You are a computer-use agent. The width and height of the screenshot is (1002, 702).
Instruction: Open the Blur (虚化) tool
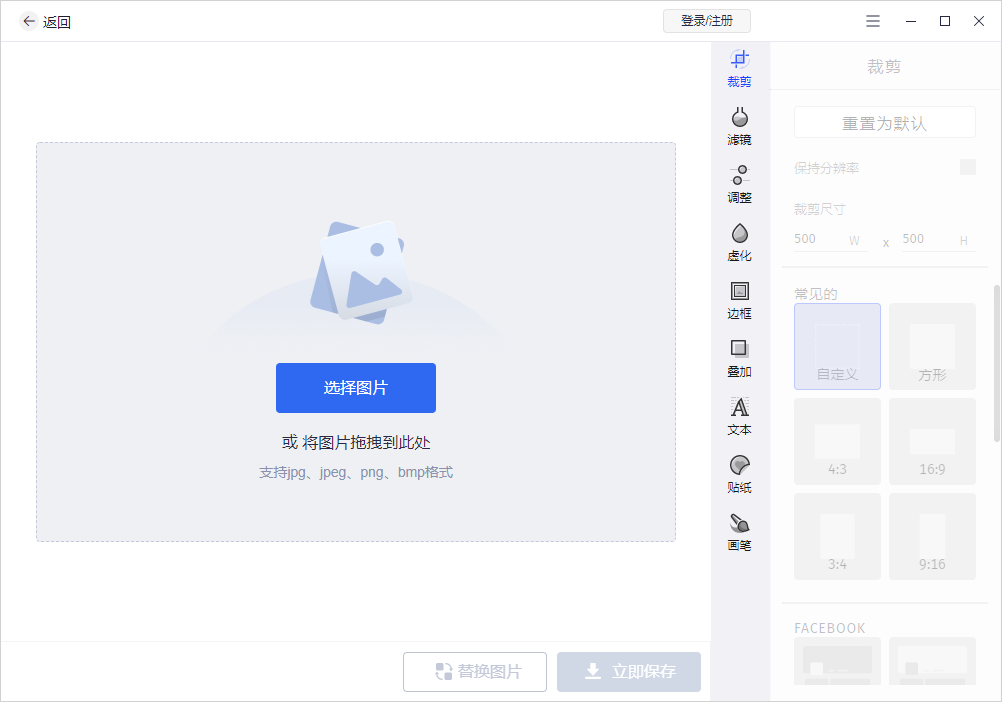pos(739,243)
